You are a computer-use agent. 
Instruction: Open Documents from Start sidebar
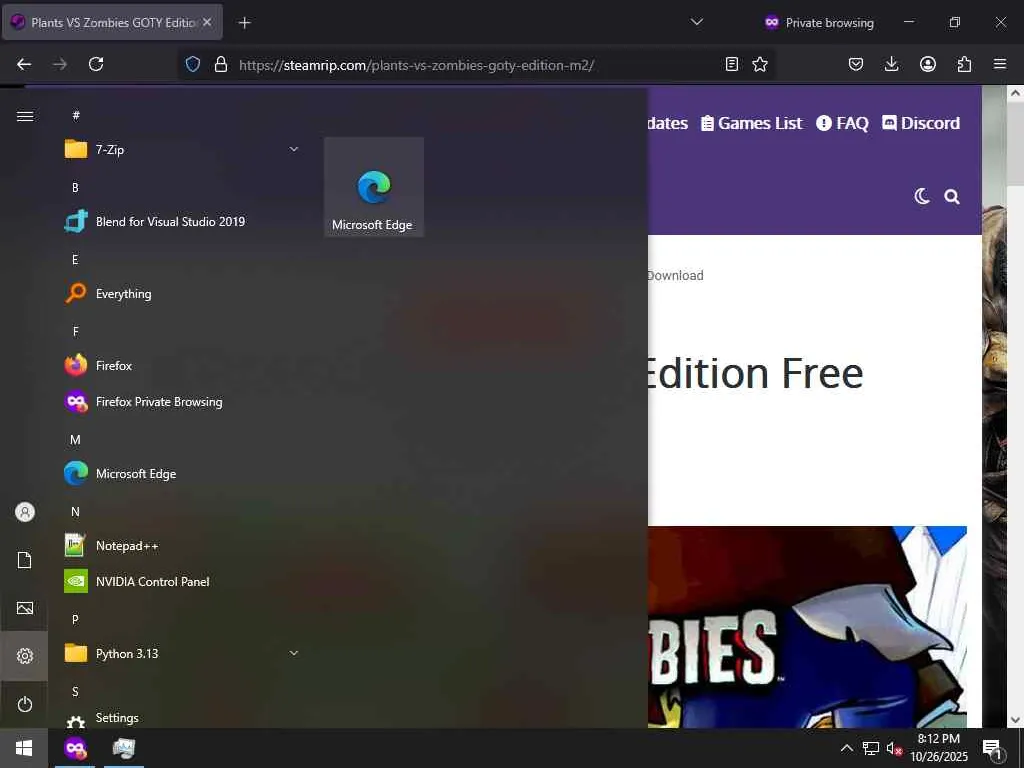point(25,560)
